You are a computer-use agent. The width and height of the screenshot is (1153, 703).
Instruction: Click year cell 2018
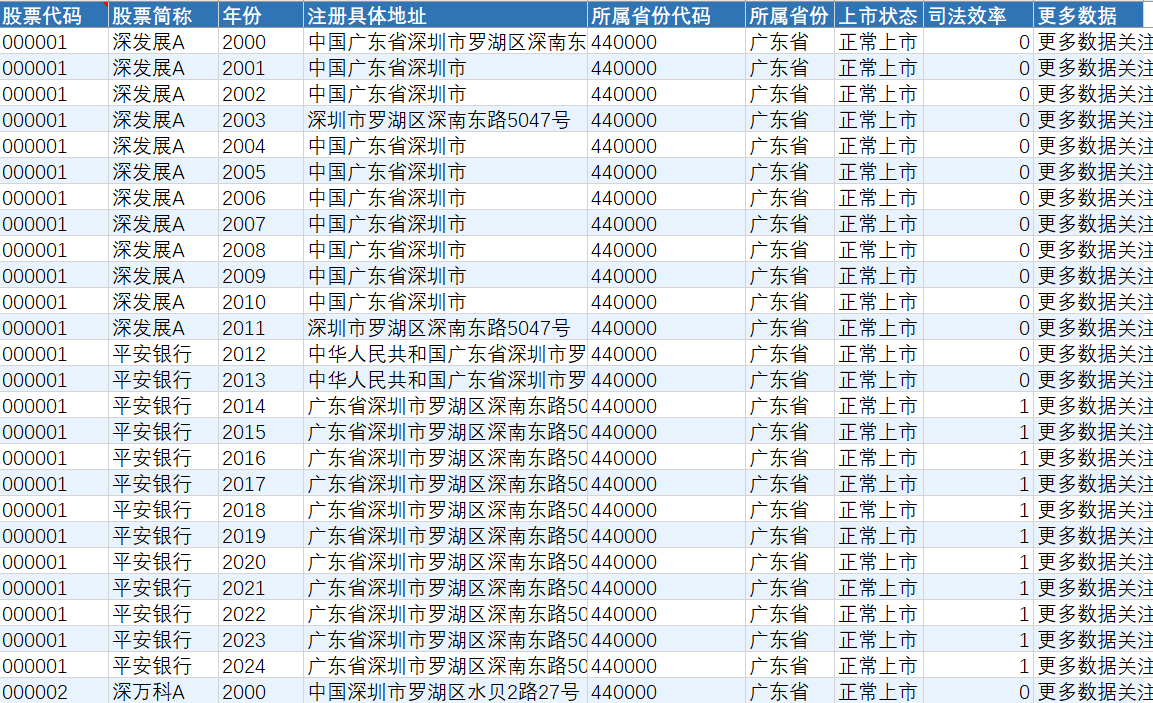click(x=260, y=510)
